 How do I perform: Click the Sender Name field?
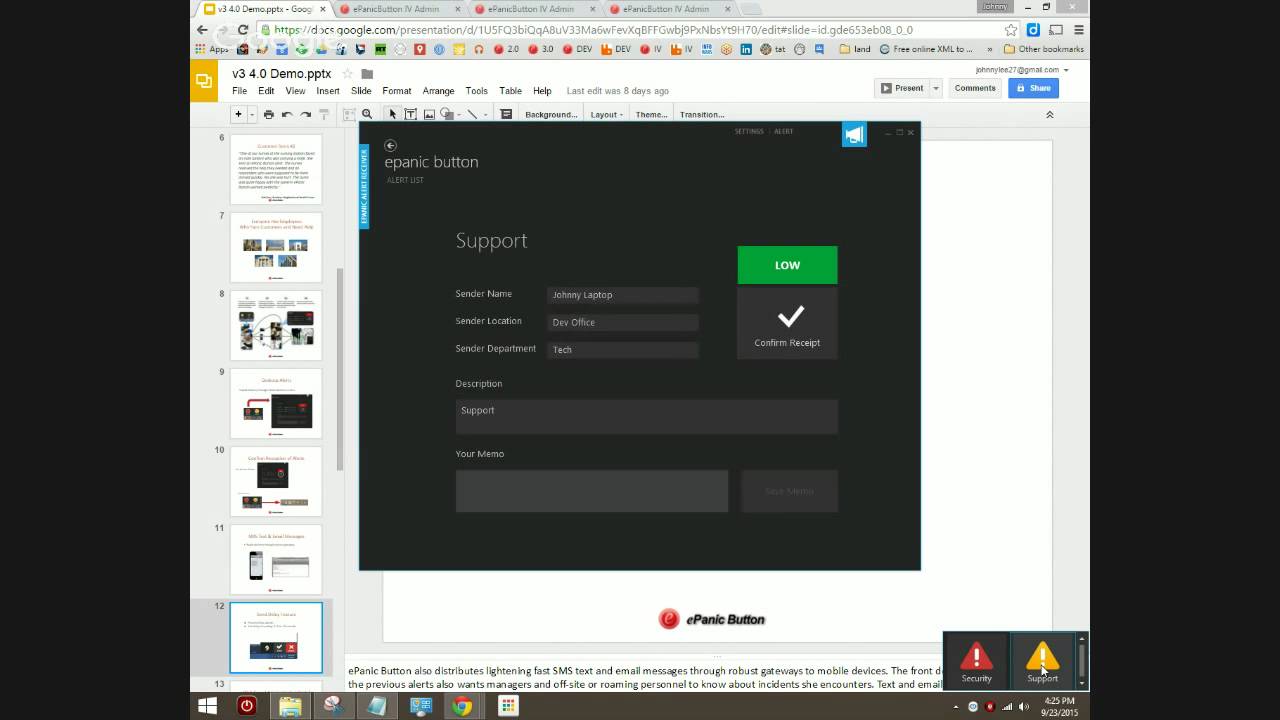(623, 295)
